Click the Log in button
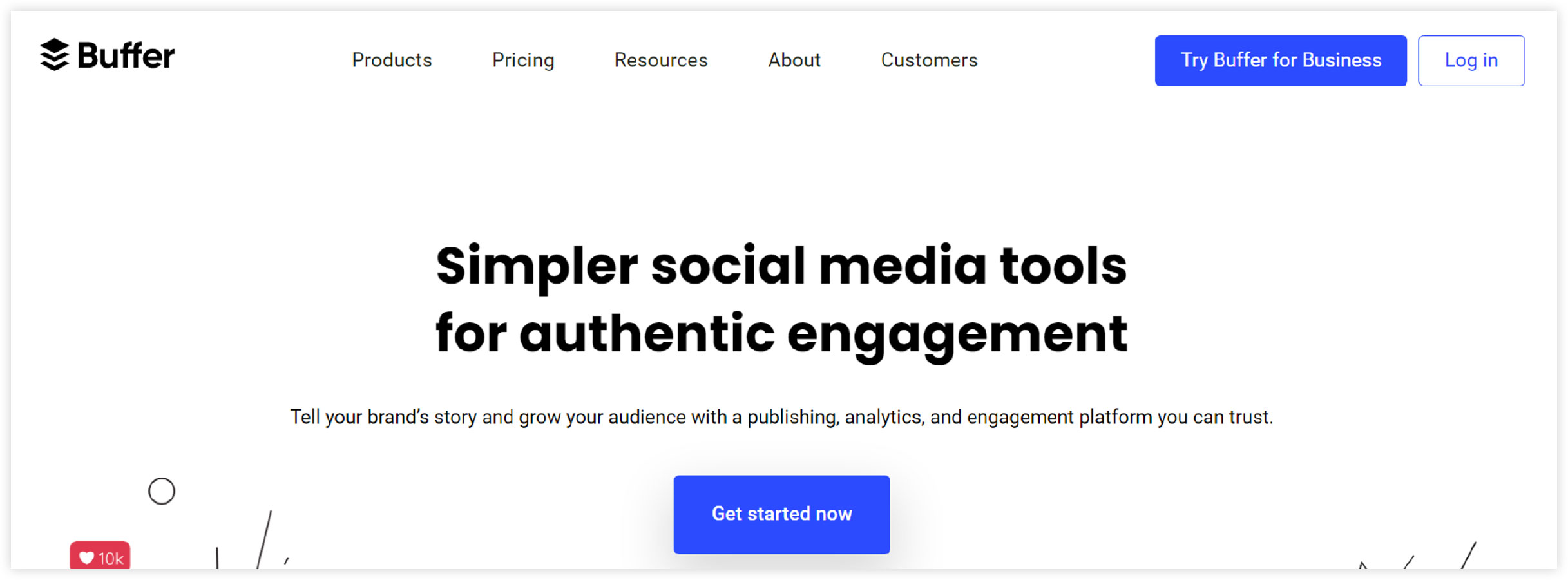1568x580 pixels. pyautogui.click(x=1471, y=61)
